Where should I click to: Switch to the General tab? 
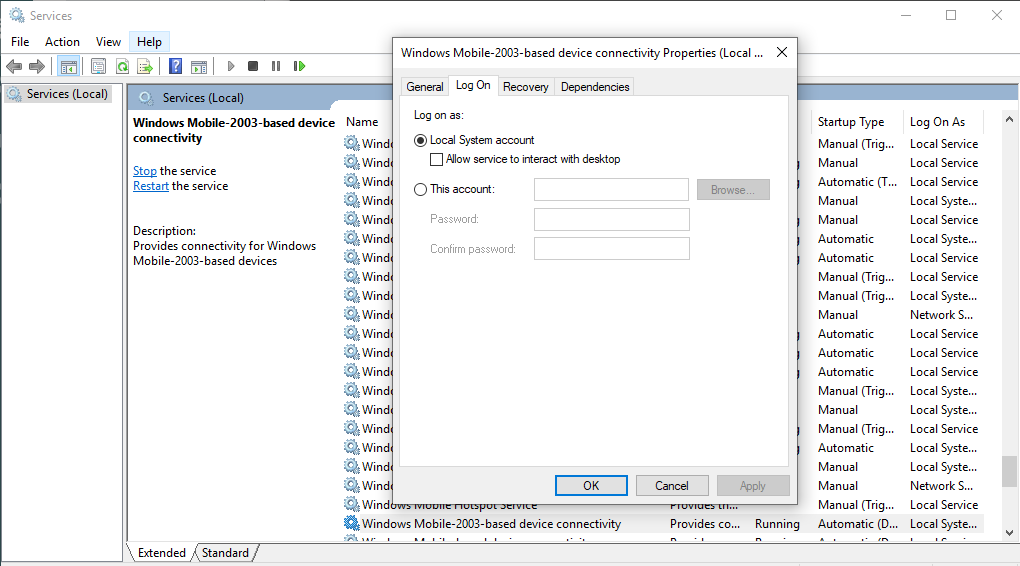click(x=425, y=87)
